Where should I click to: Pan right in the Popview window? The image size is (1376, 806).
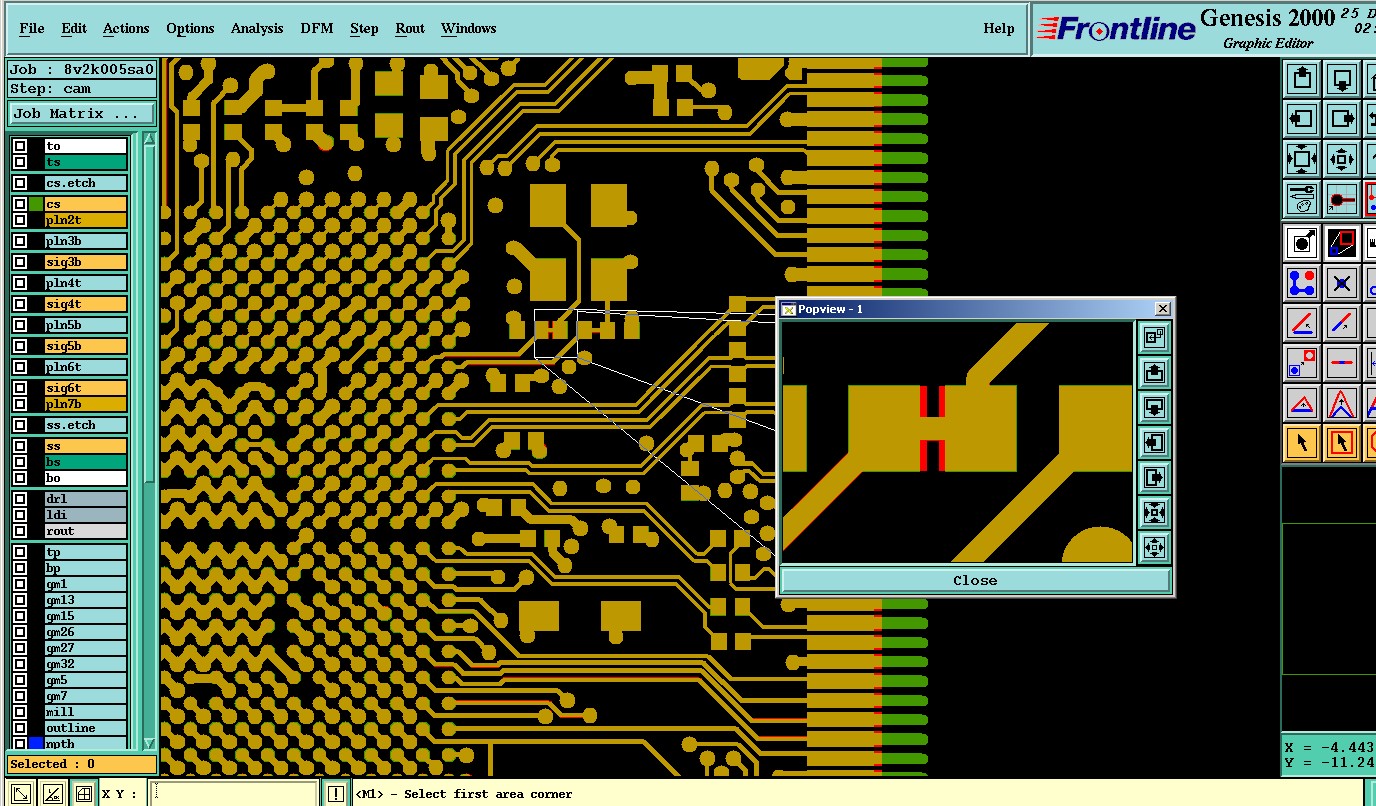1154,478
